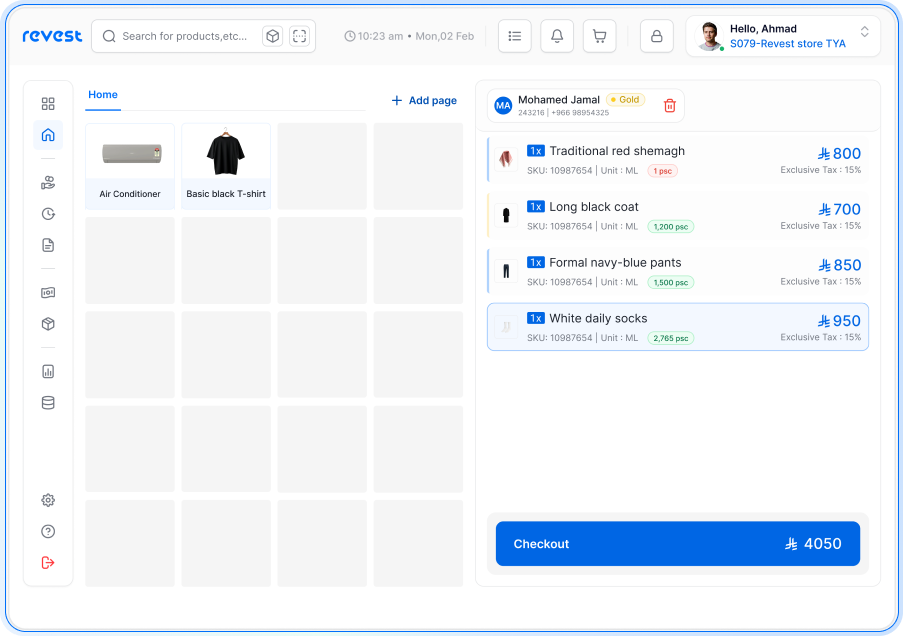Click the product box icon in search bar
Viewport: 903px width, 636px height.
pyautogui.click(x=272, y=36)
